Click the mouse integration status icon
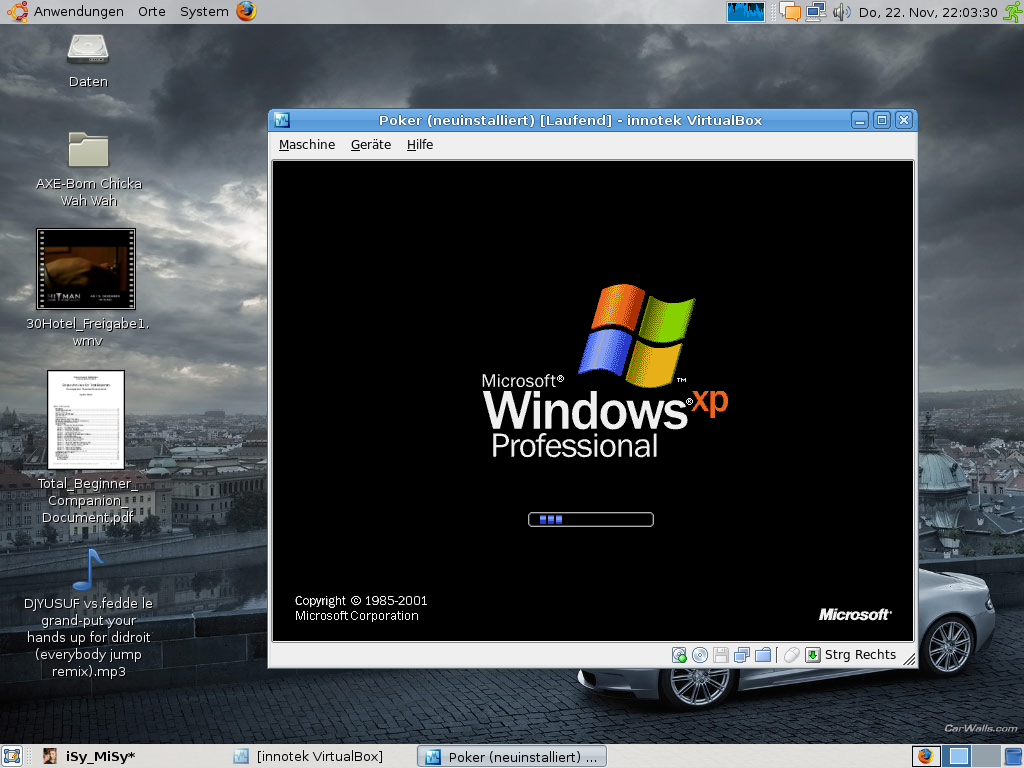Viewport: 1024px width, 768px height. 792,655
